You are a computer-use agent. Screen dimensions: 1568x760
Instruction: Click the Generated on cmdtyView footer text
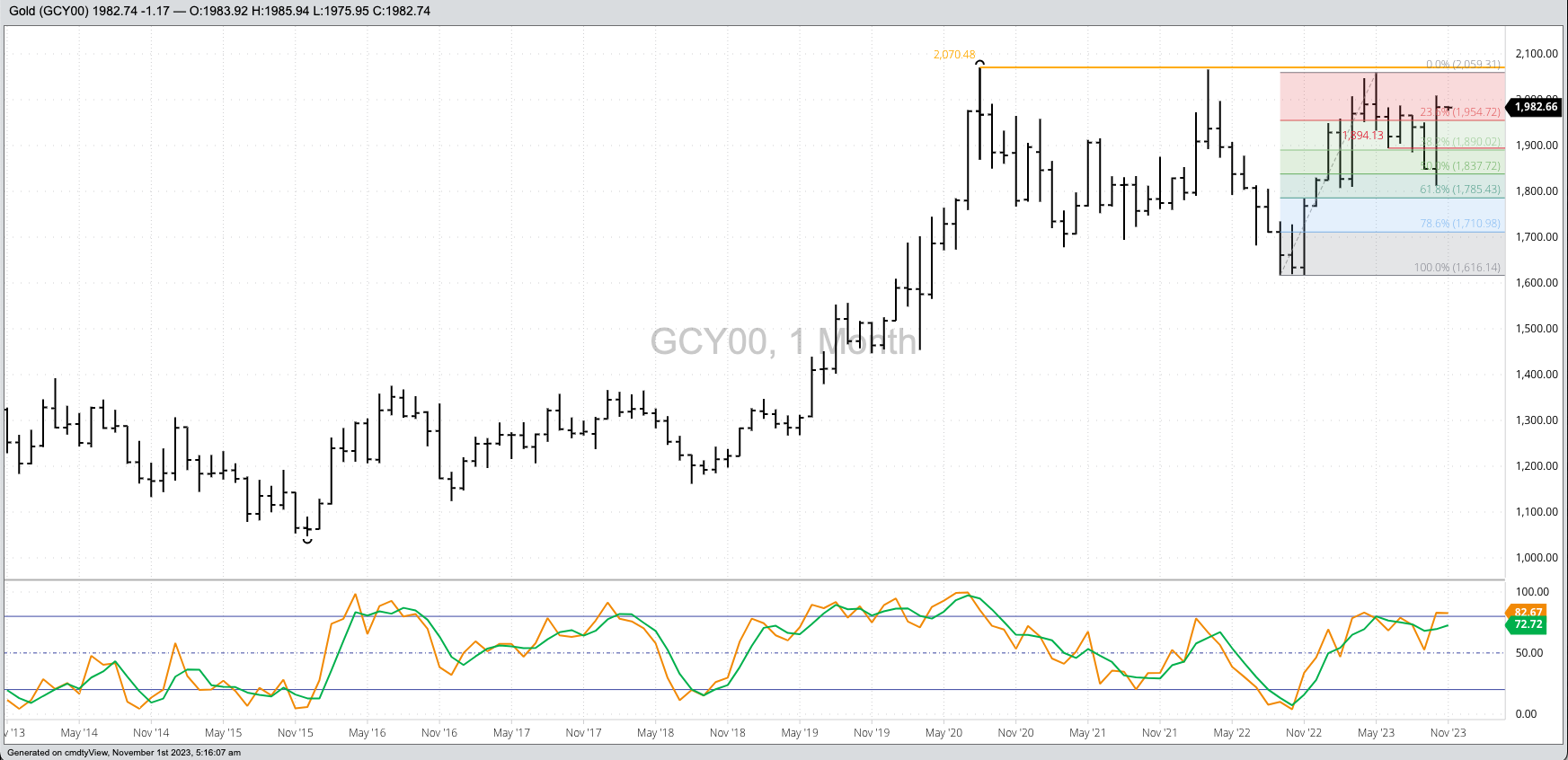pyautogui.click(x=124, y=753)
